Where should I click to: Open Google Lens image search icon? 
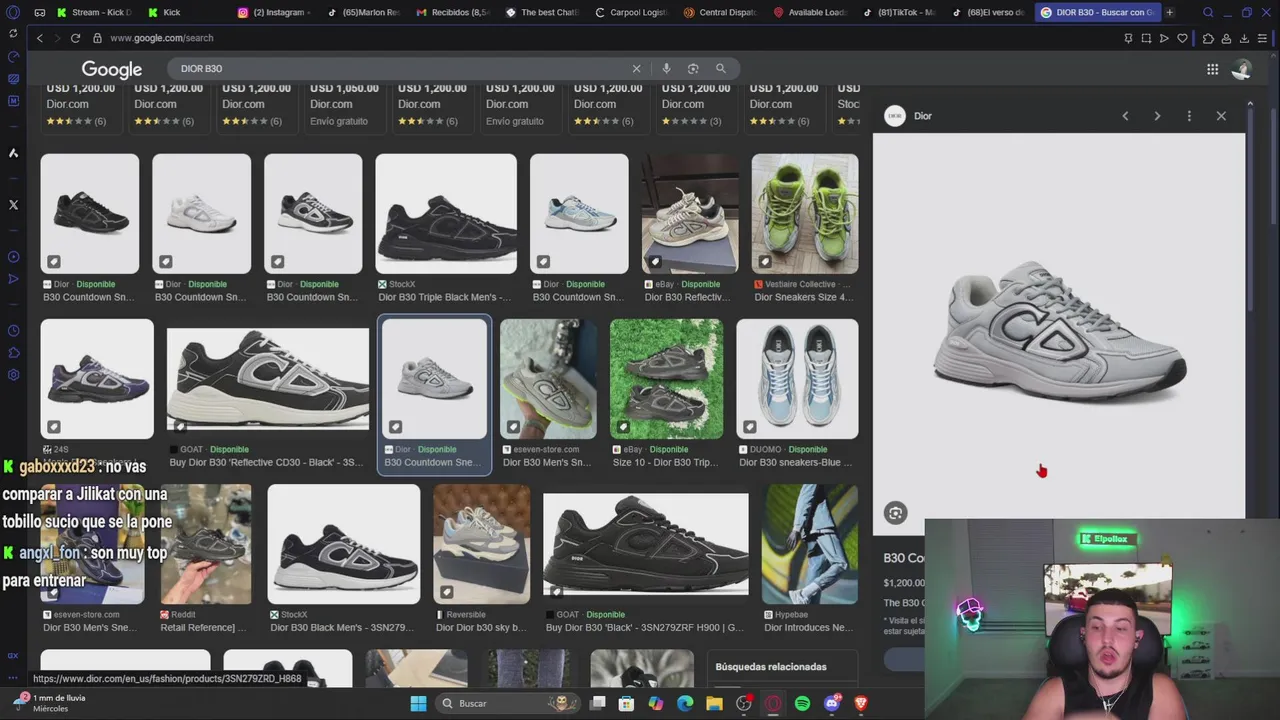(693, 69)
